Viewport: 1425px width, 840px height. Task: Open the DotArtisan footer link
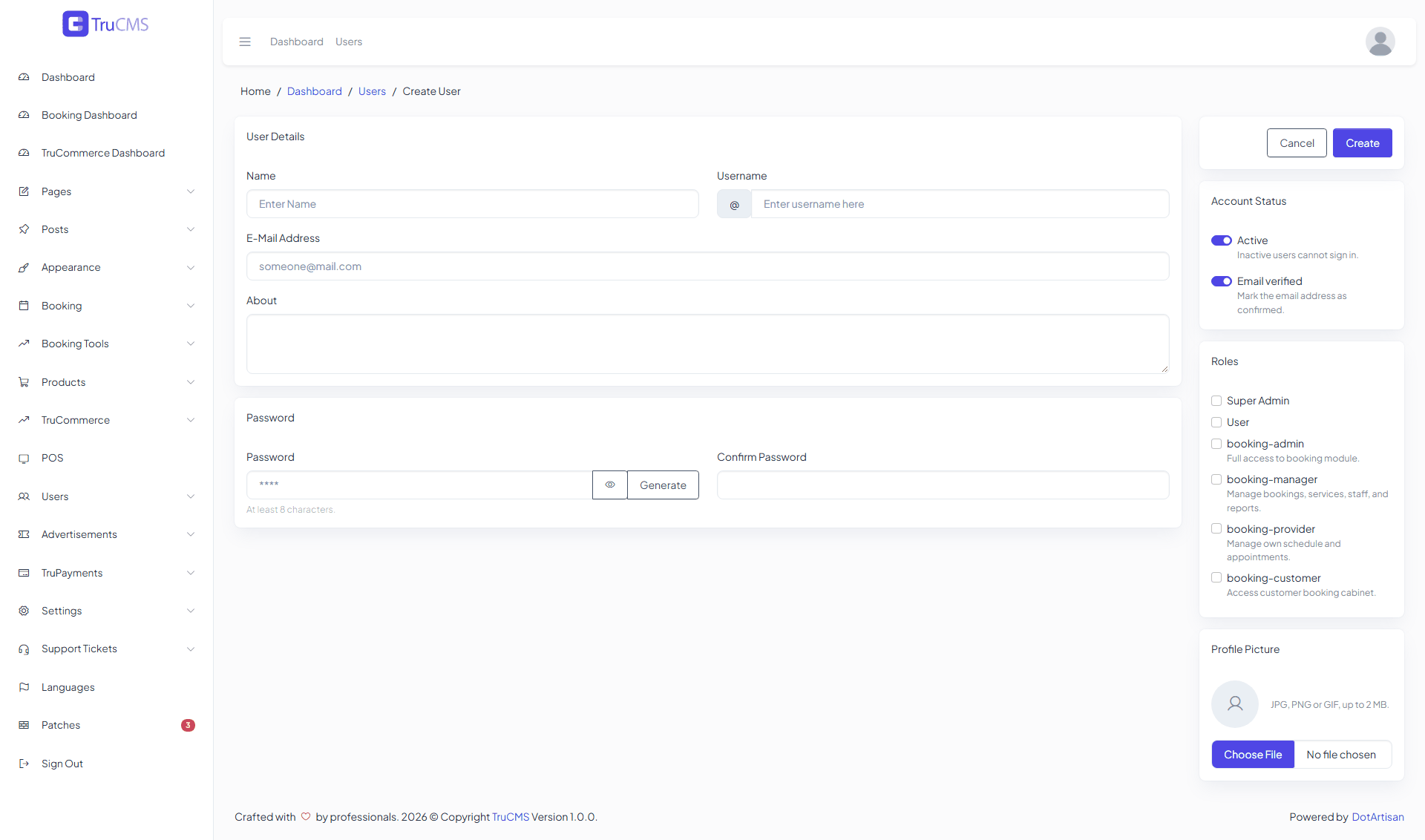tap(1377, 817)
